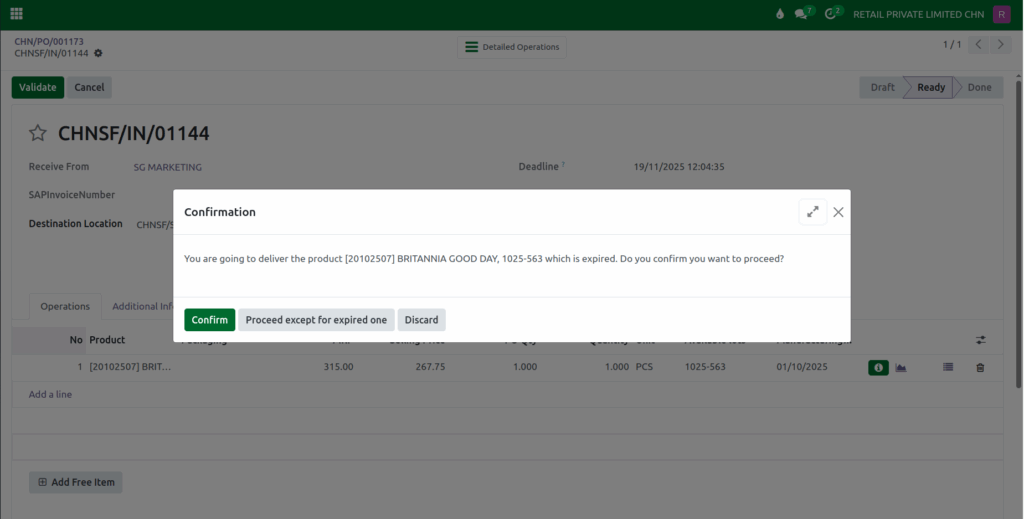Open Detailed Operations
Viewport: 1024px width, 519px height.
[x=511, y=47]
